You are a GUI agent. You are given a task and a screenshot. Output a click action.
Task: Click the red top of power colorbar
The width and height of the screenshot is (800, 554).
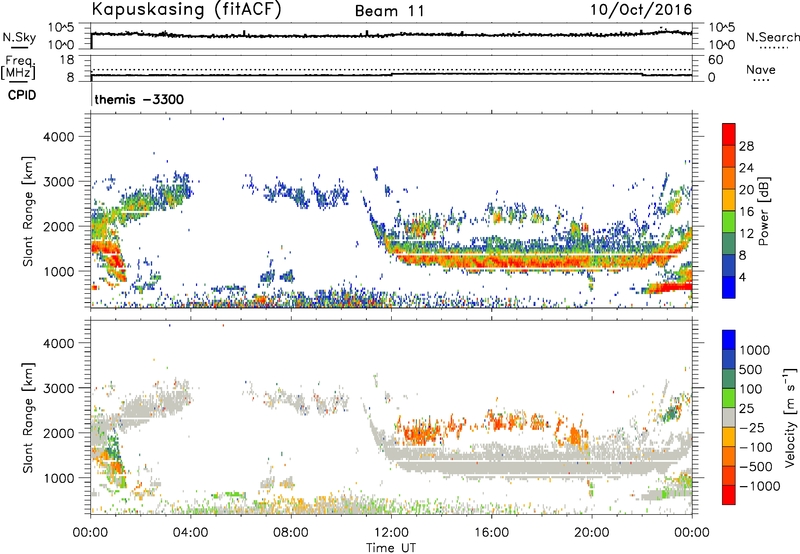[729, 133]
